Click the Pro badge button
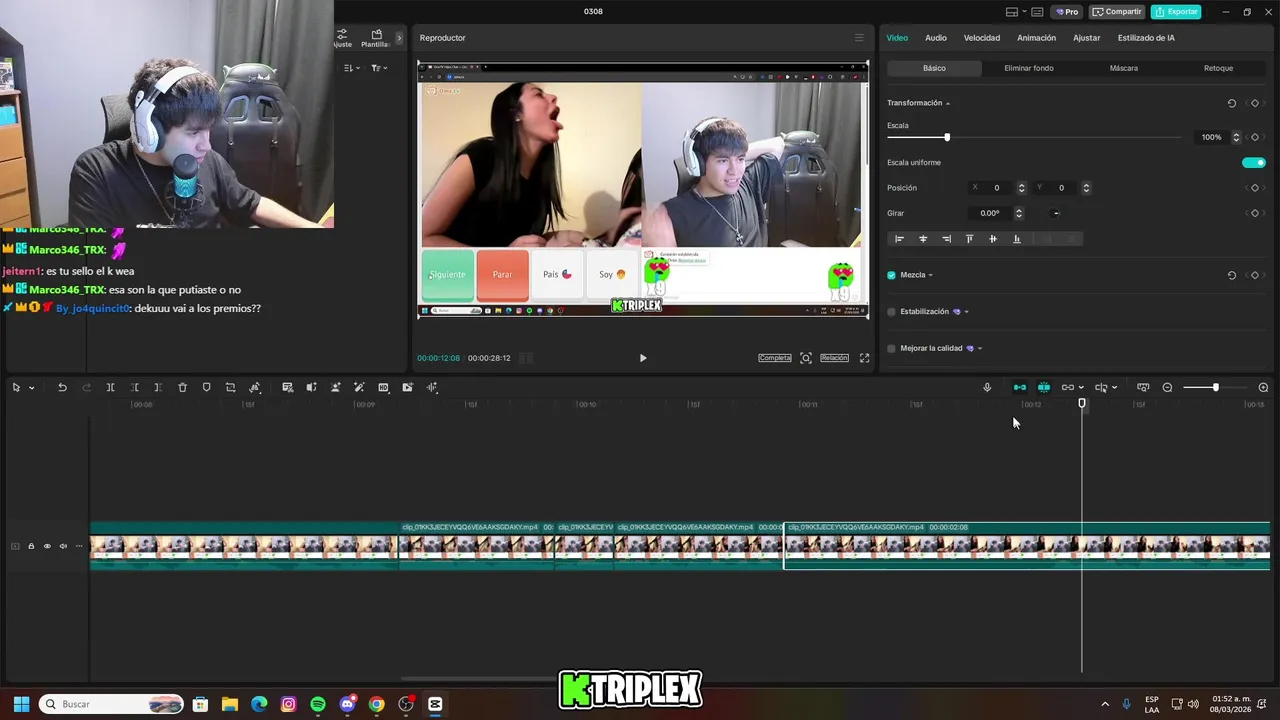Image resolution: width=1280 pixels, height=720 pixels. pos(1066,12)
